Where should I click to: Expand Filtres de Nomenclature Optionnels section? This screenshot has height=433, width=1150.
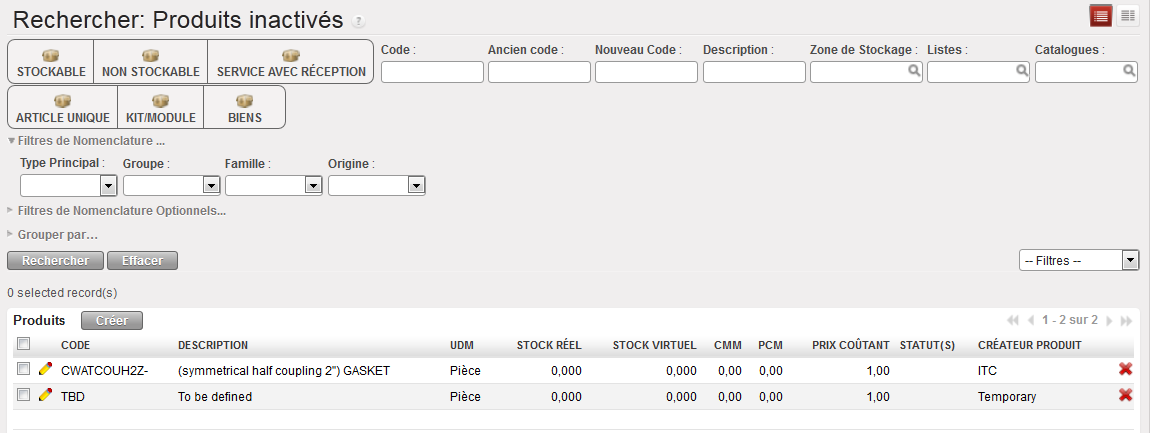click(x=120, y=211)
